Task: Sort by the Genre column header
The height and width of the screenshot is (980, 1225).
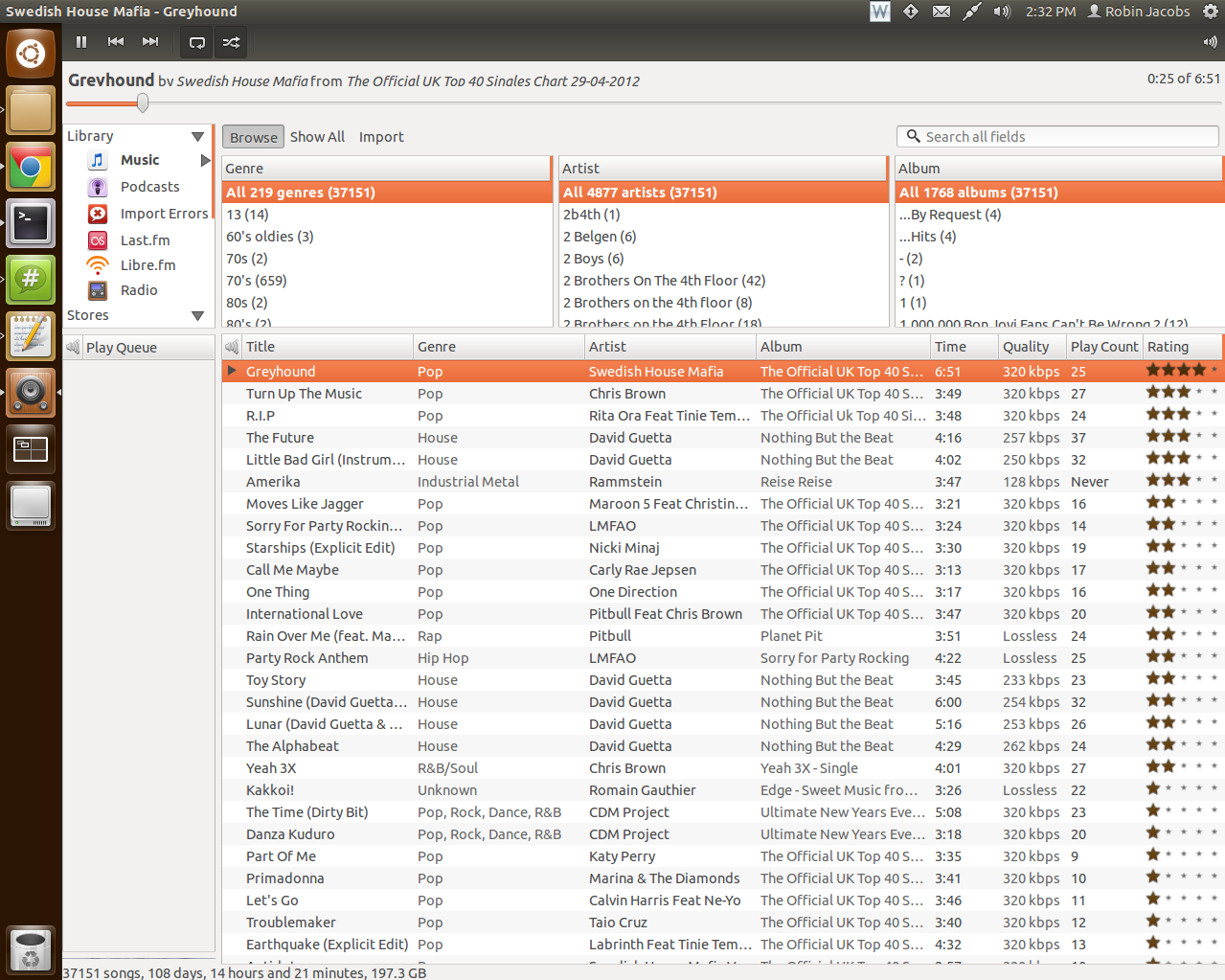Action: click(x=498, y=347)
